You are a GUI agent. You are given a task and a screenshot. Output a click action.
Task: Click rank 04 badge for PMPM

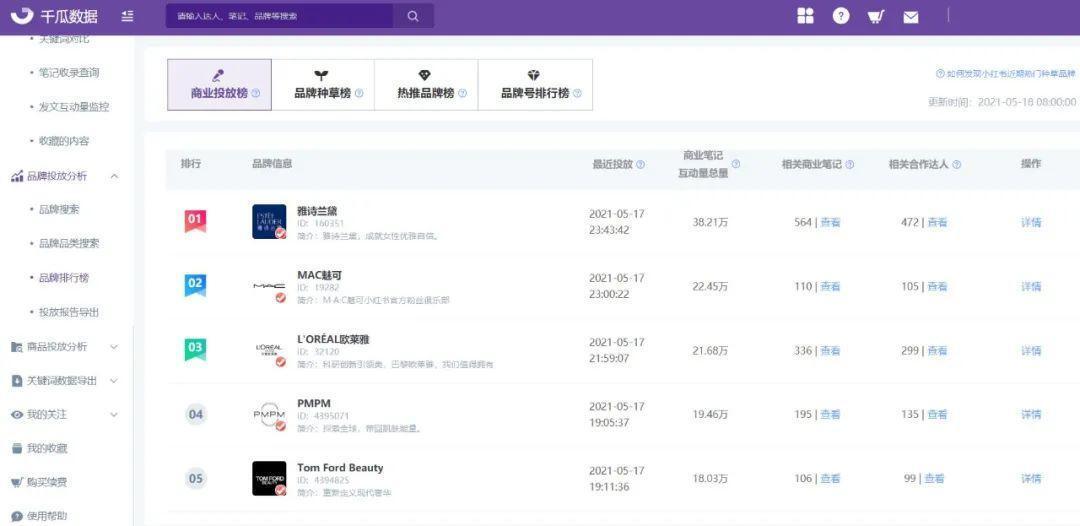(x=196, y=414)
